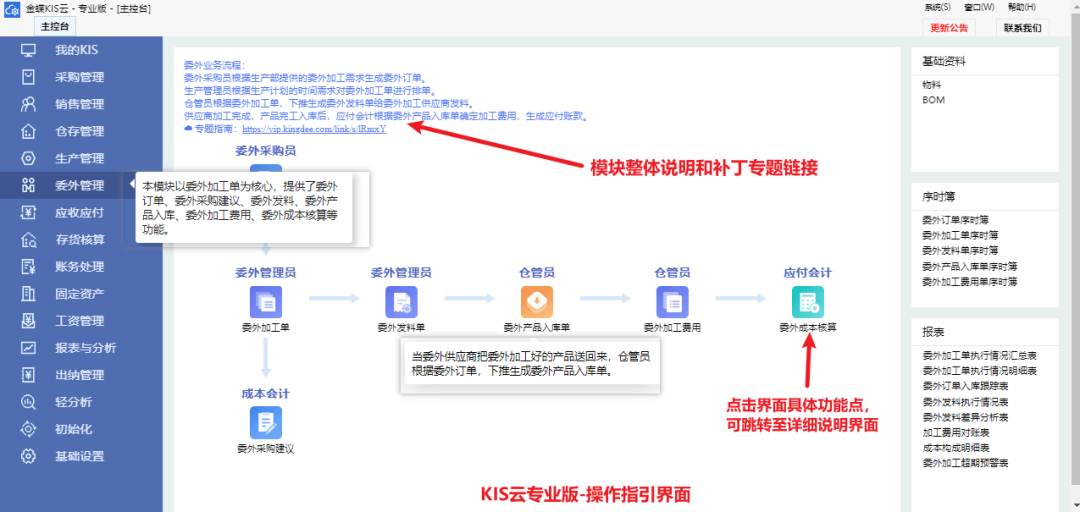This screenshot has height=512, width=1080.
Task: Select 应收应付 module label
Action: click(x=80, y=213)
